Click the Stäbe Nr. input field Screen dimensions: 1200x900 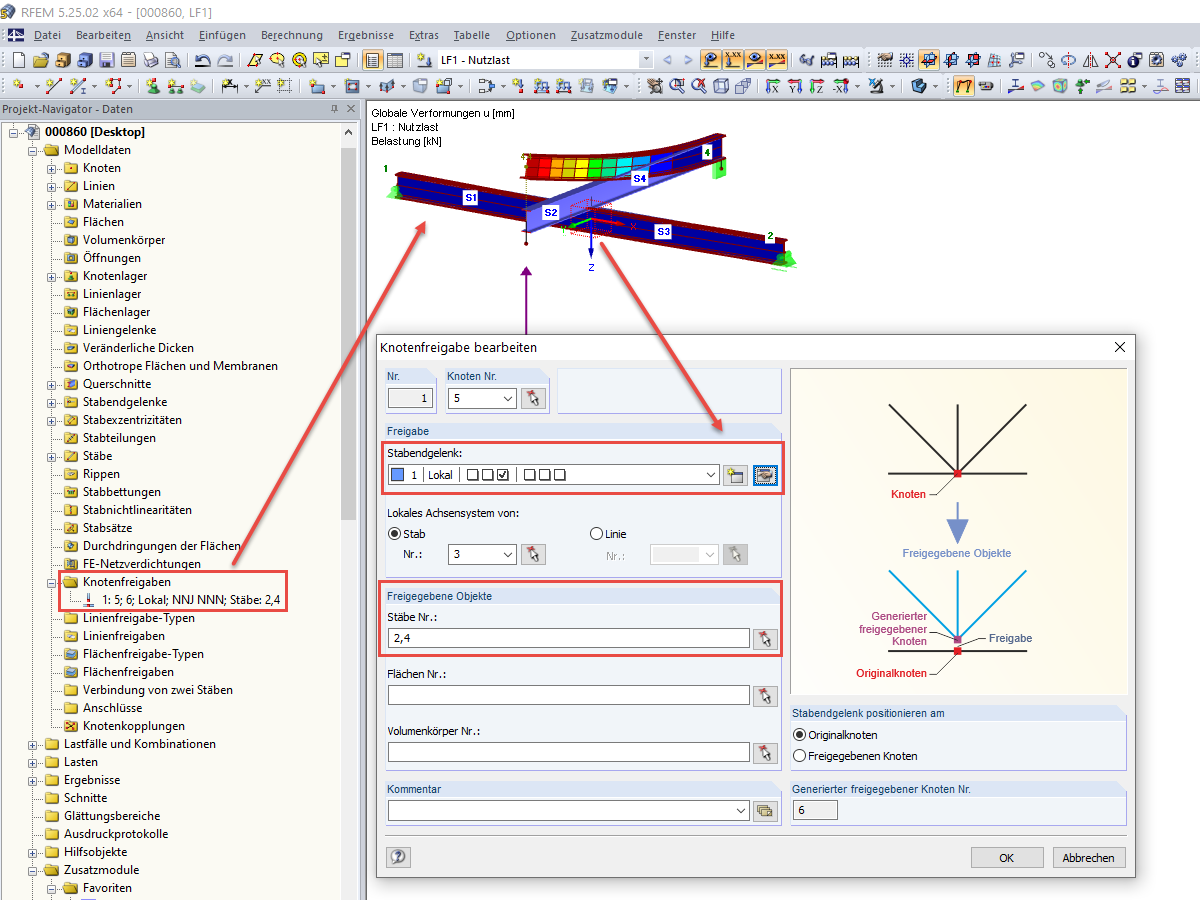click(x=569, y=638)
